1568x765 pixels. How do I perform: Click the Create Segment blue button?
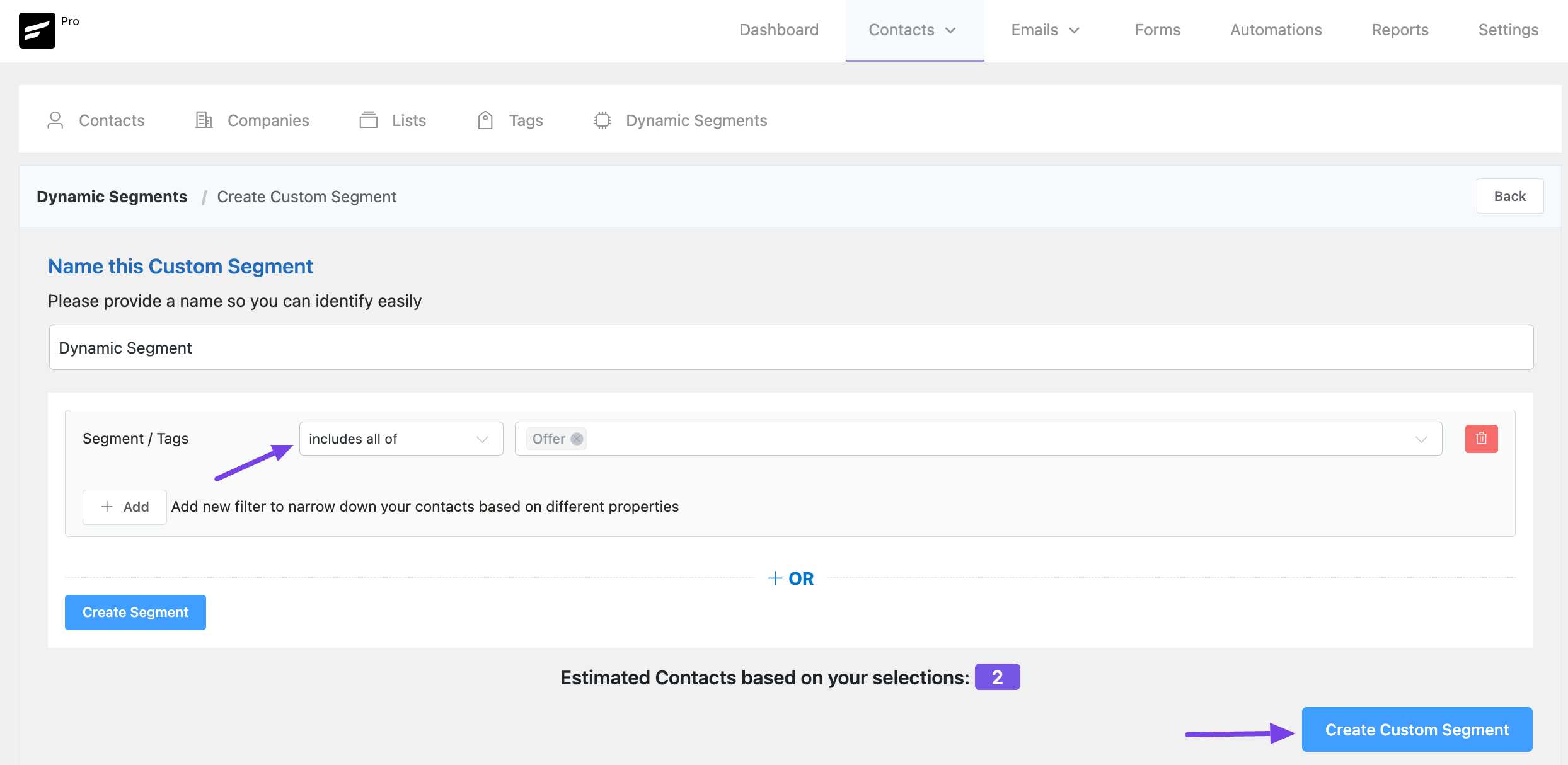135,612
